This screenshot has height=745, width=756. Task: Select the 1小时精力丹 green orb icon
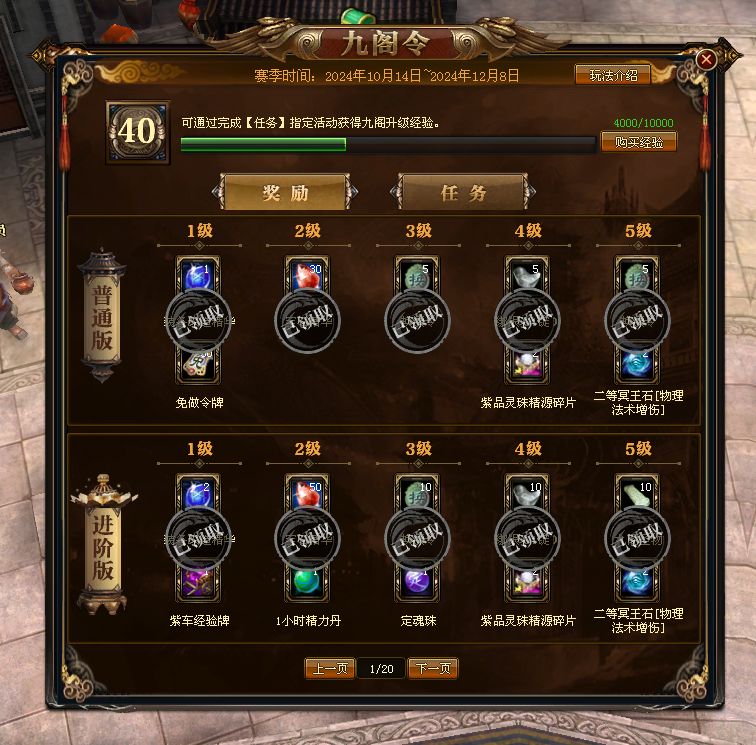point(308,583)
